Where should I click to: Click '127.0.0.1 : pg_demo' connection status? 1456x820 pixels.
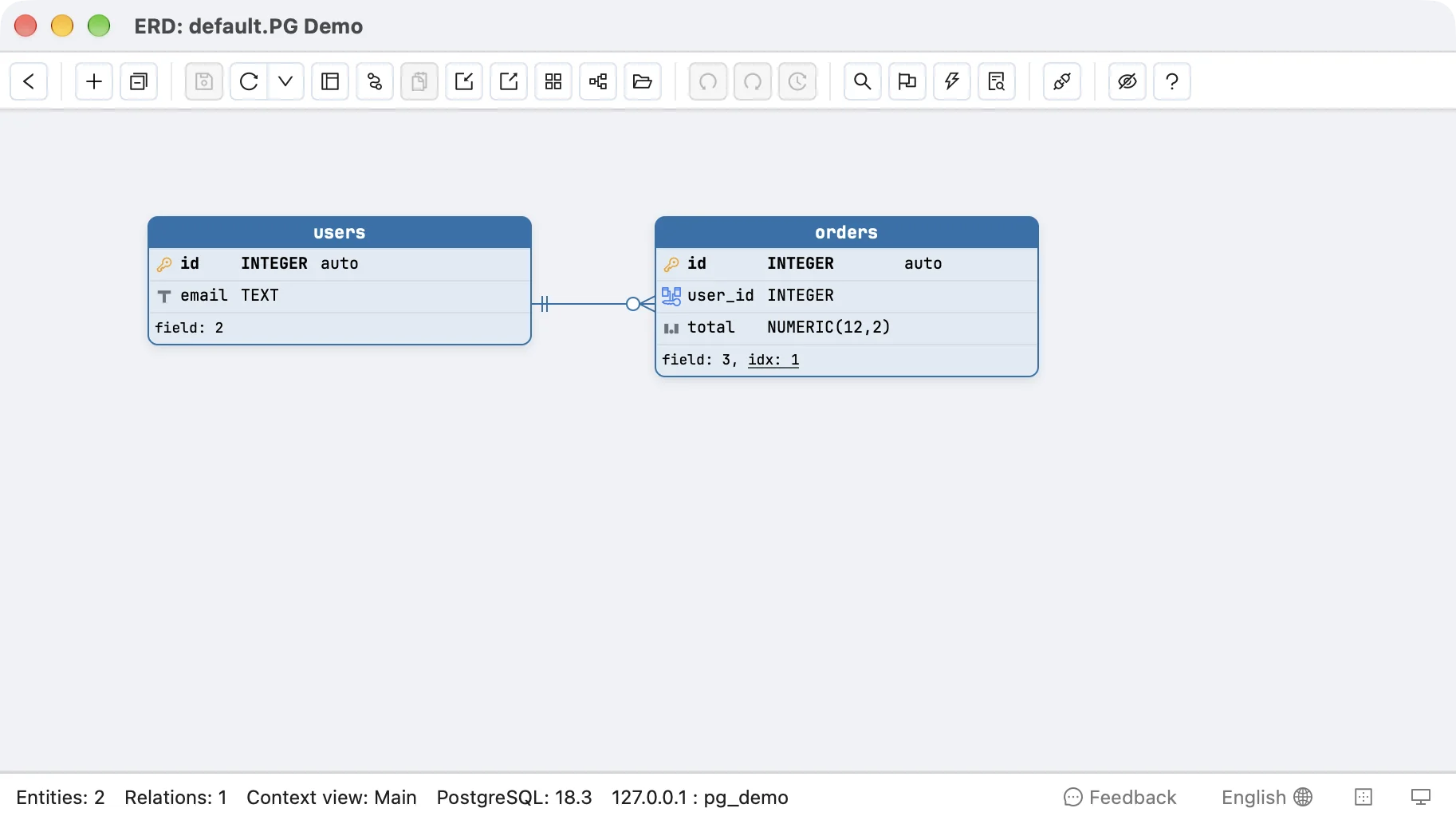[x=700, y=798]
